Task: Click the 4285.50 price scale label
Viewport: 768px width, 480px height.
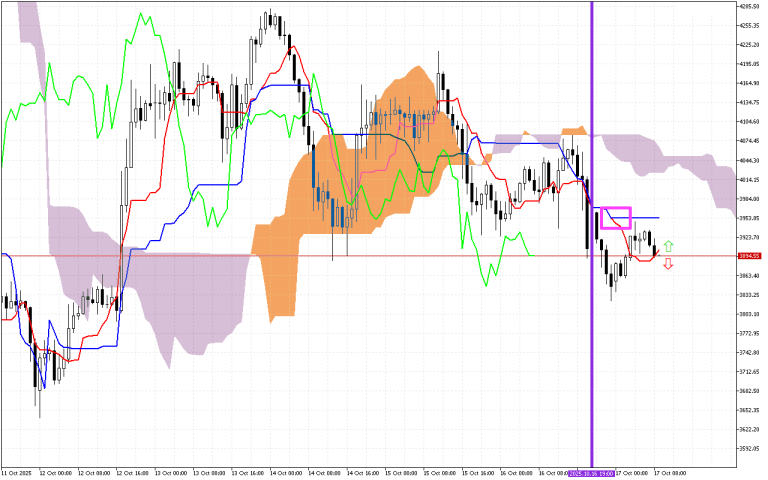Action: pos(749,6)
